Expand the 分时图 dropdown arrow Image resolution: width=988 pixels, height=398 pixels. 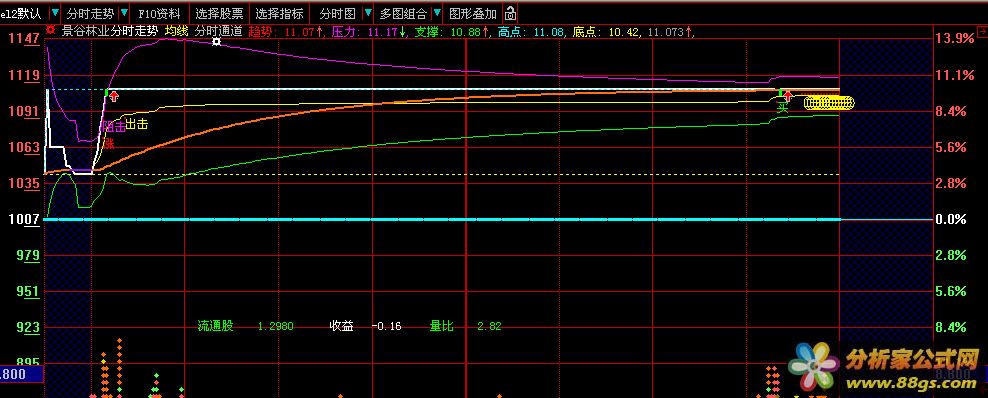(x=368, y=13)
